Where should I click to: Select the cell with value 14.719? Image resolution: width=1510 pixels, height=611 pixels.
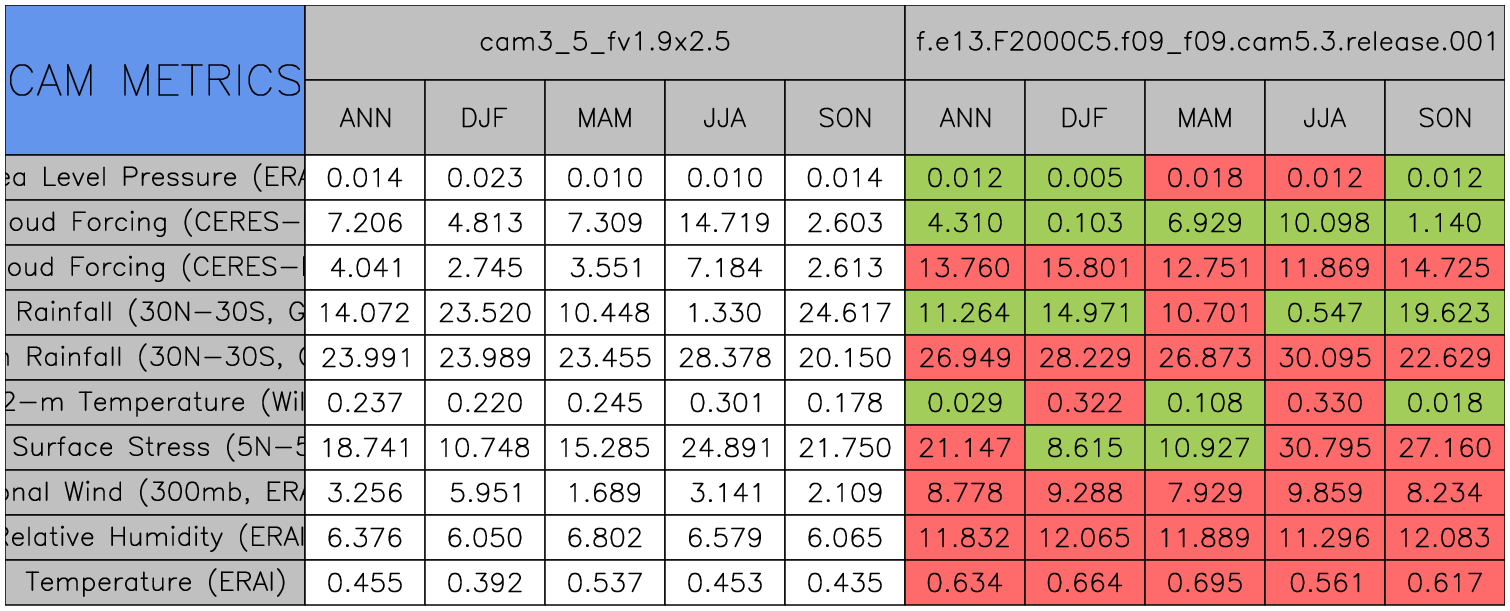pos(724,223)
